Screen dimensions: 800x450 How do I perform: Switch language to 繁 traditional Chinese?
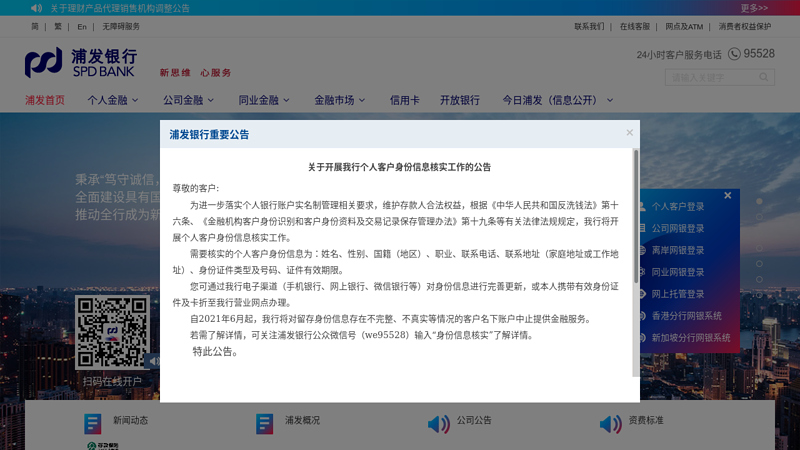(x=58, y=27)
